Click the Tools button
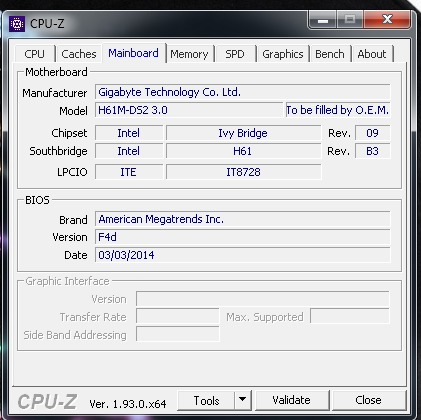This screenshot has height=420, width=421. tap(206, 400)
